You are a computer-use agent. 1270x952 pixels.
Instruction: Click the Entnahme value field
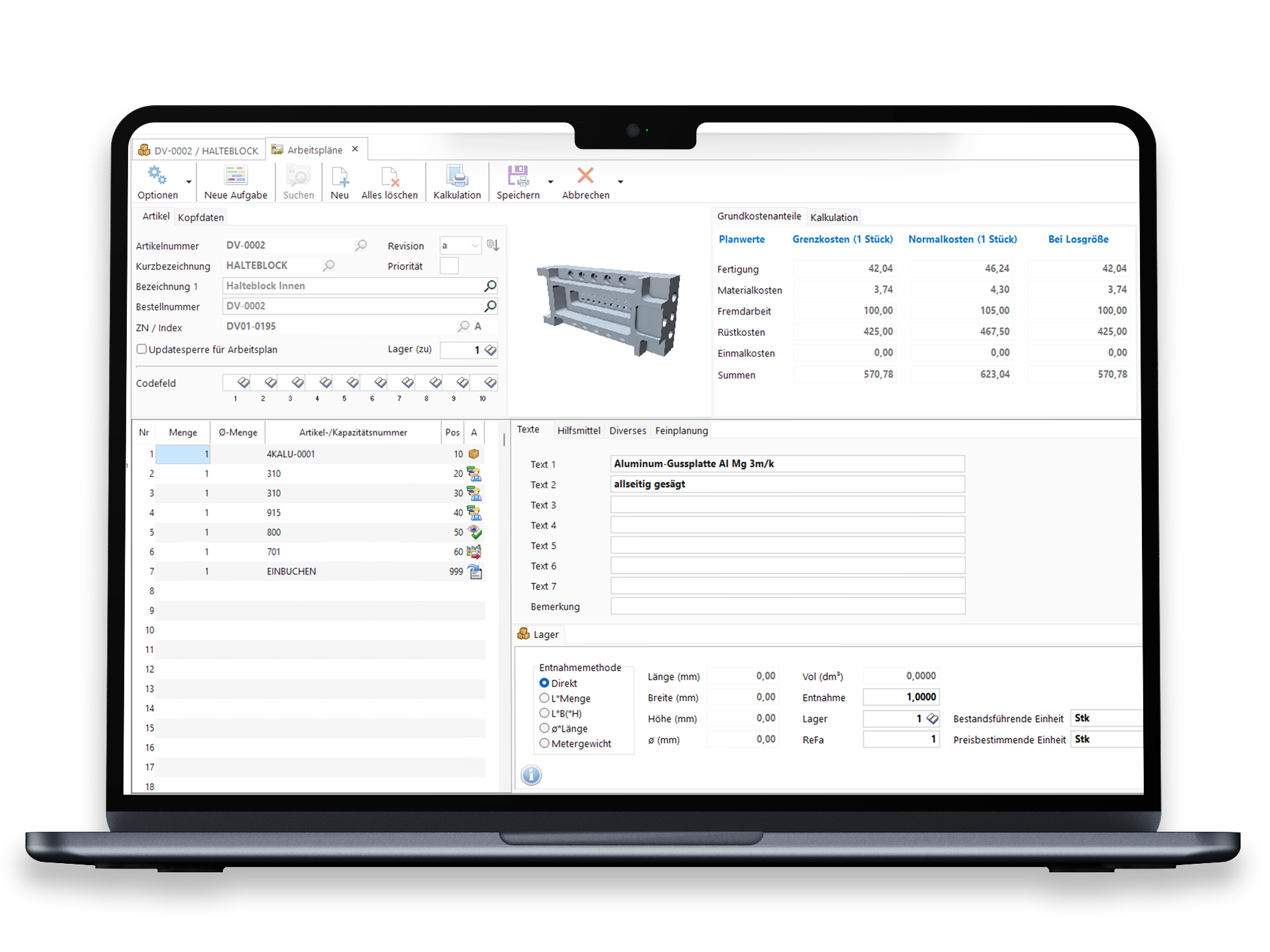(901, 697)
